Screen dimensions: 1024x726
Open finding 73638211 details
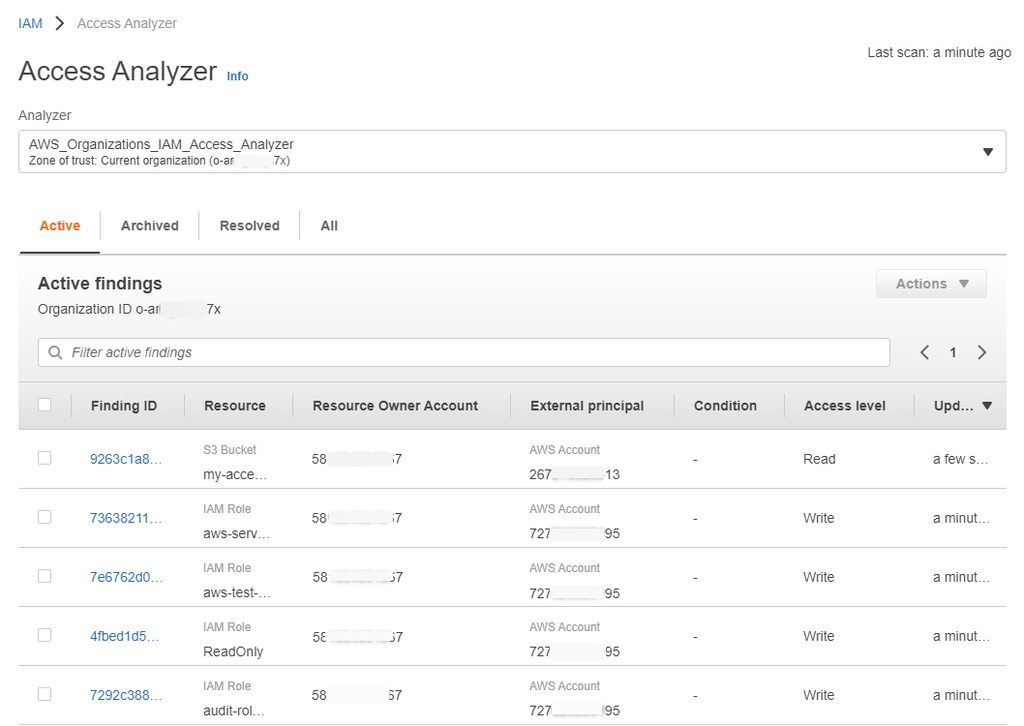[x=125, y=518]
